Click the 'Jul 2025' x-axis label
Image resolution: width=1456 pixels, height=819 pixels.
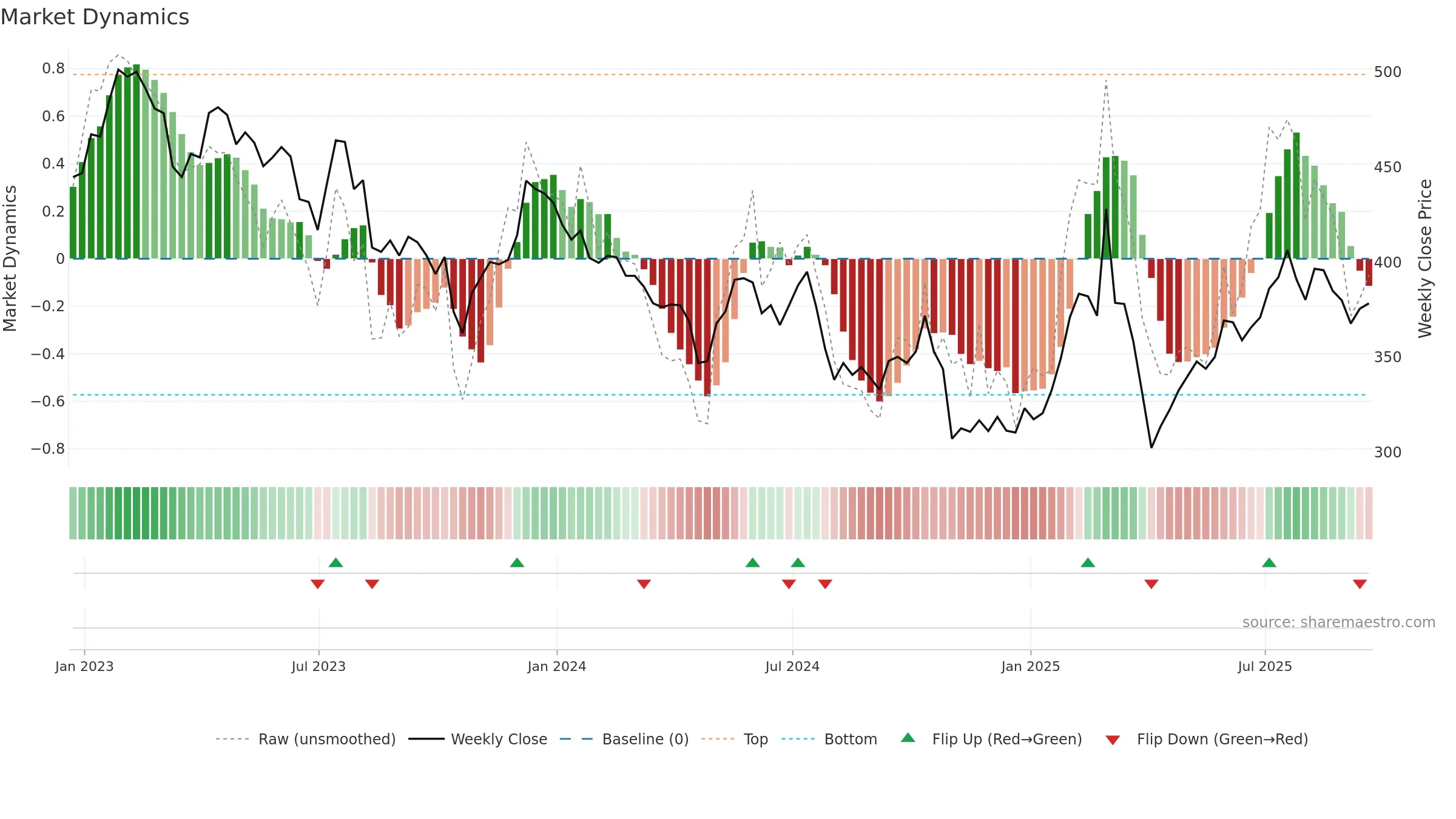(1265, 666)
